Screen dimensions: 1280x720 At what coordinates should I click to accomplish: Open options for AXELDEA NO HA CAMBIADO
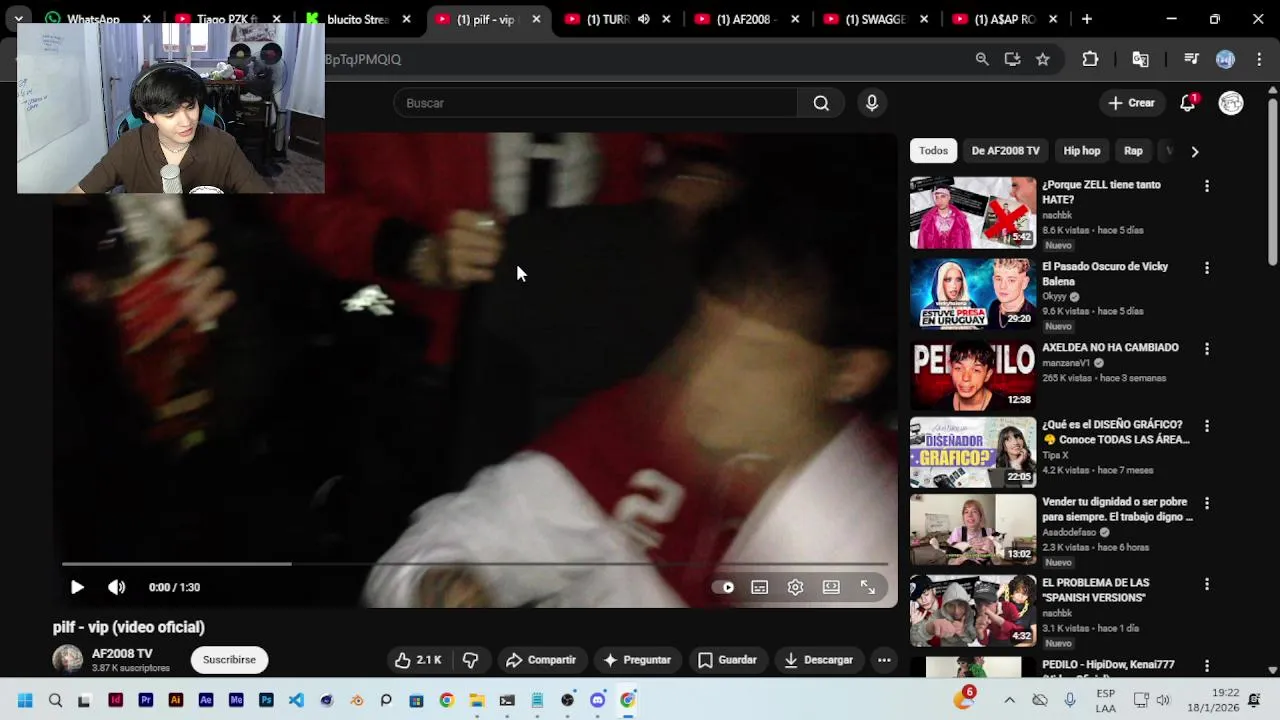tap(1207, 349)
